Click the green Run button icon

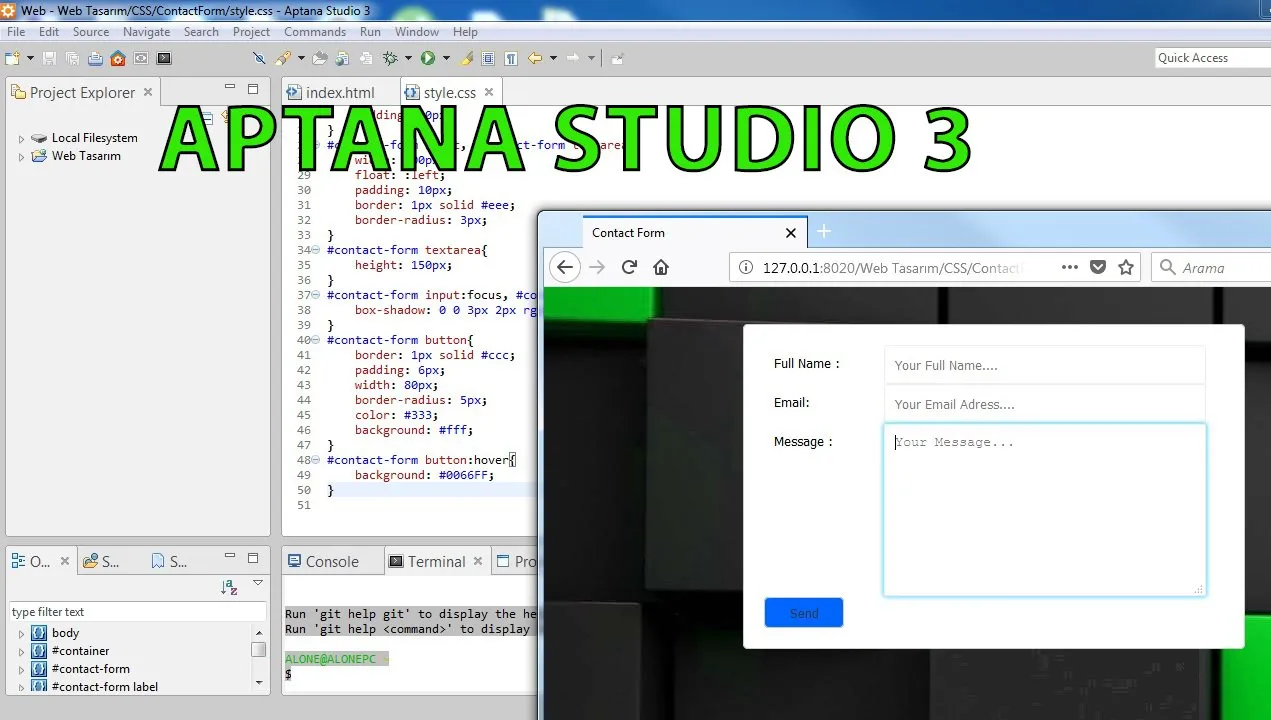point(428,59)
